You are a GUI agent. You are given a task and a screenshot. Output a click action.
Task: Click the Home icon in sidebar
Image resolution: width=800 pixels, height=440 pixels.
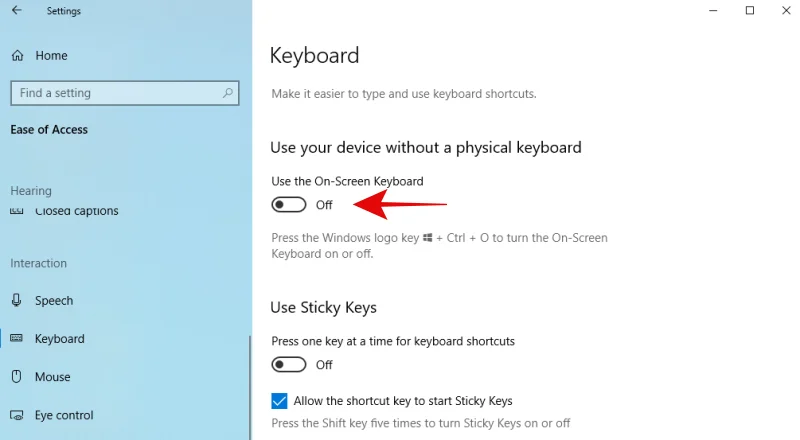coord(17,56)
